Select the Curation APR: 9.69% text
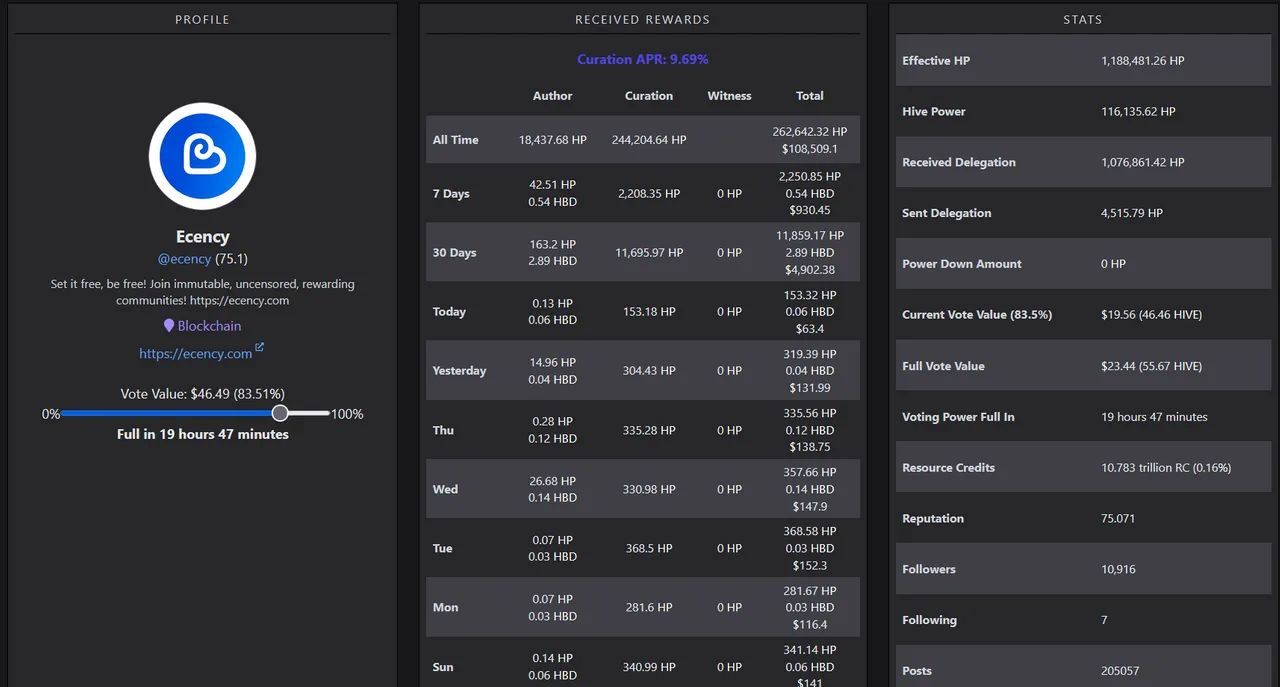1280x687 pixels. [643, 60]
